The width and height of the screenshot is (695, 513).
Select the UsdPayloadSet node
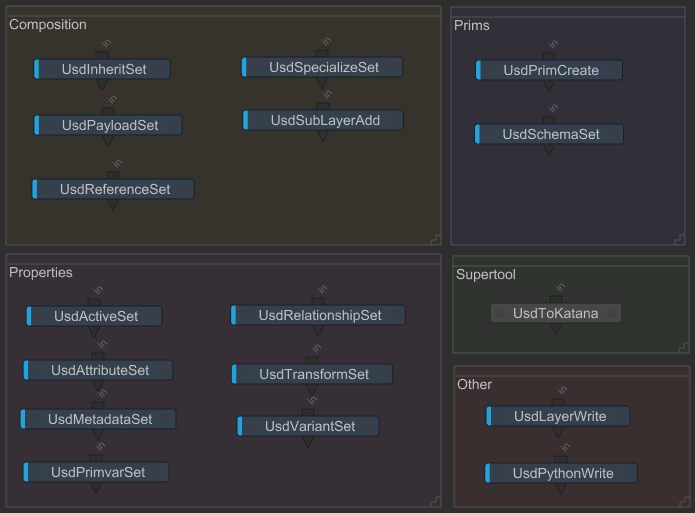point(109,125)
